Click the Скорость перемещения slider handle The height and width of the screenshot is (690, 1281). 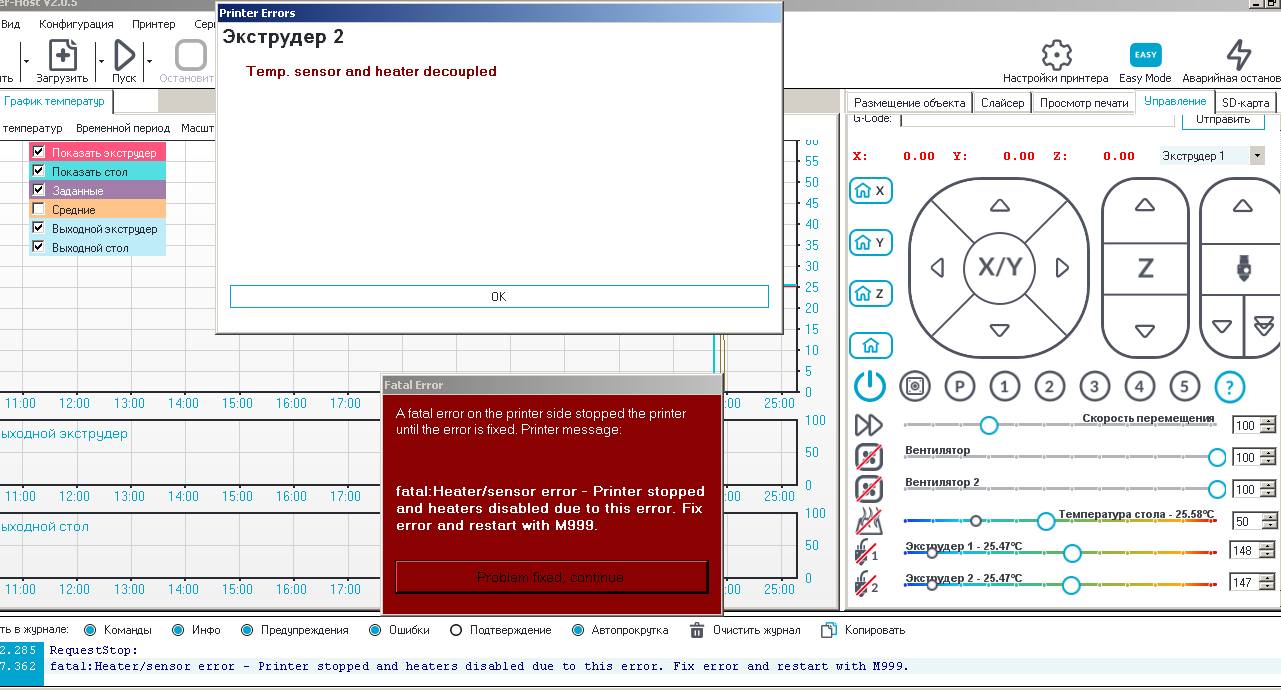[989, 425]
